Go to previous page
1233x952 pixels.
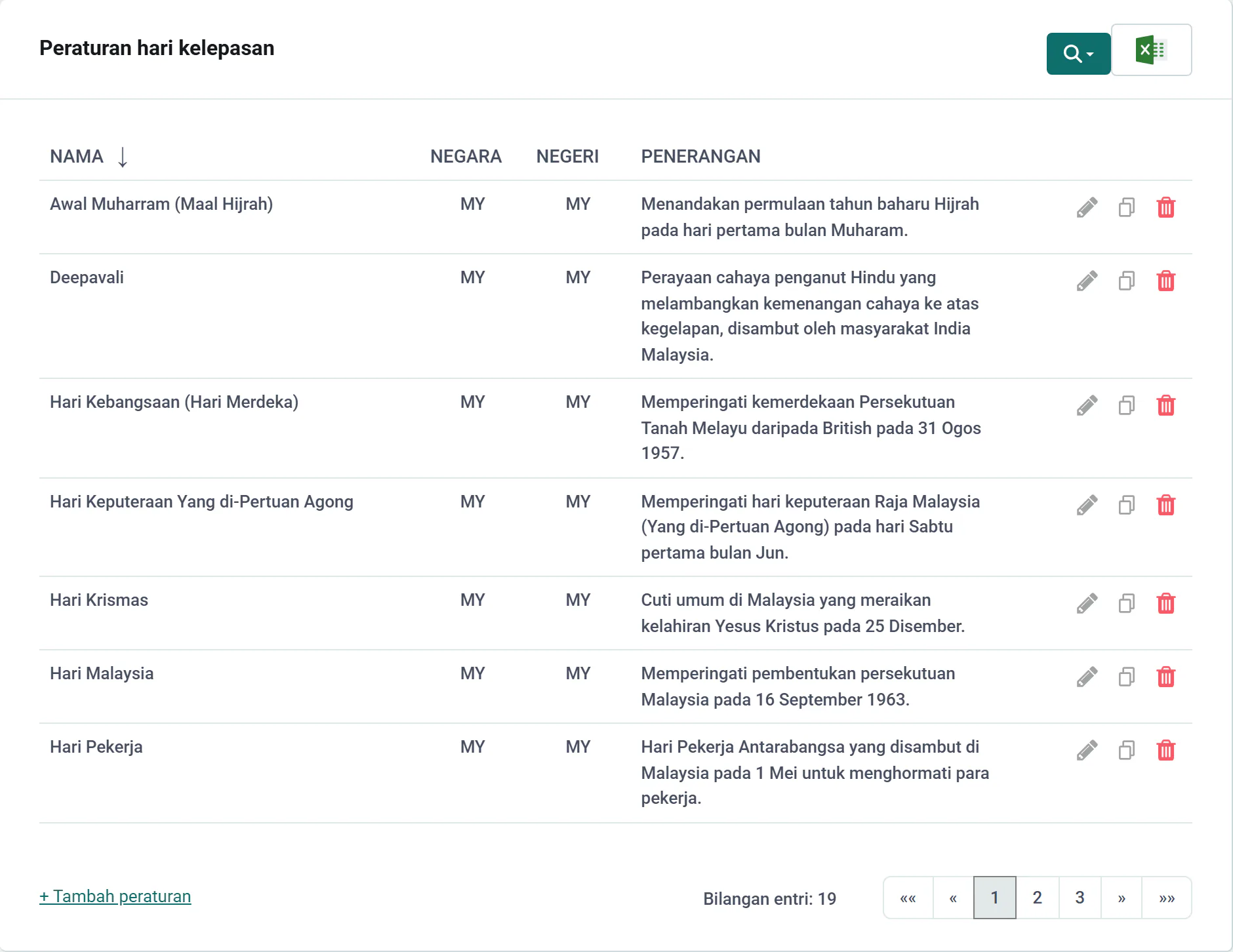pyautogui.click(x=953, y=898)
